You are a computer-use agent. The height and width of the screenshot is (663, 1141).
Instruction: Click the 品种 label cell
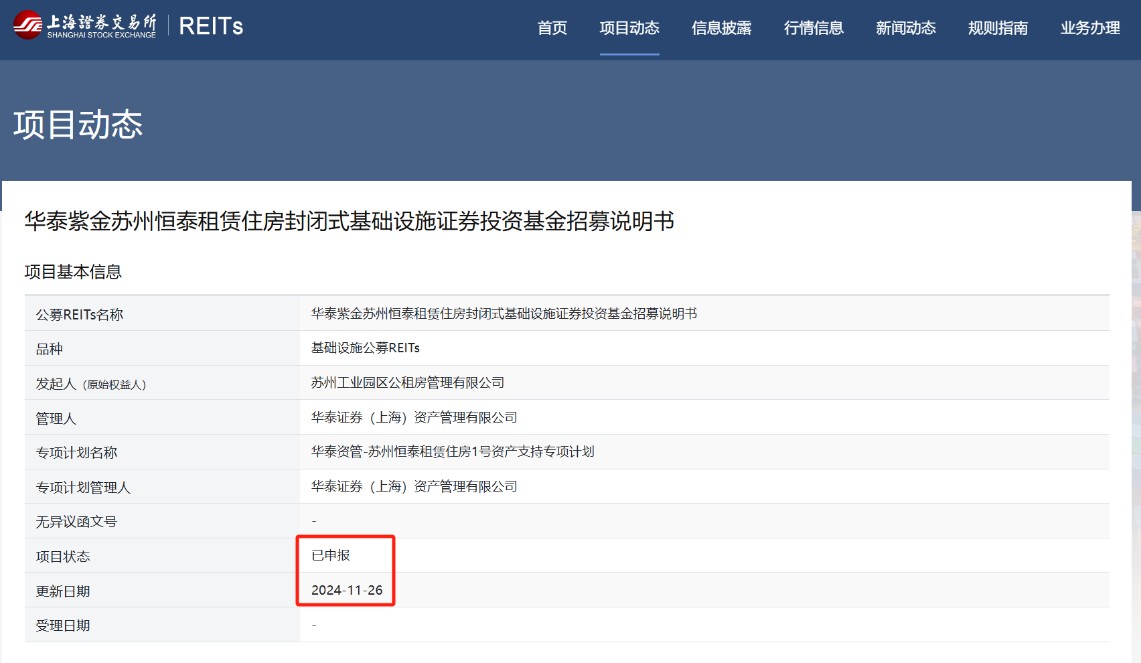tap(162, 349)
